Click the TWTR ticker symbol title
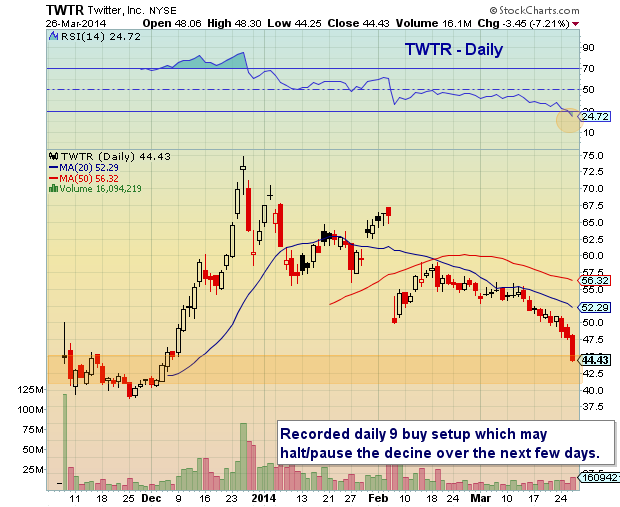Viewport: 620px width, 507px height. 64,10
